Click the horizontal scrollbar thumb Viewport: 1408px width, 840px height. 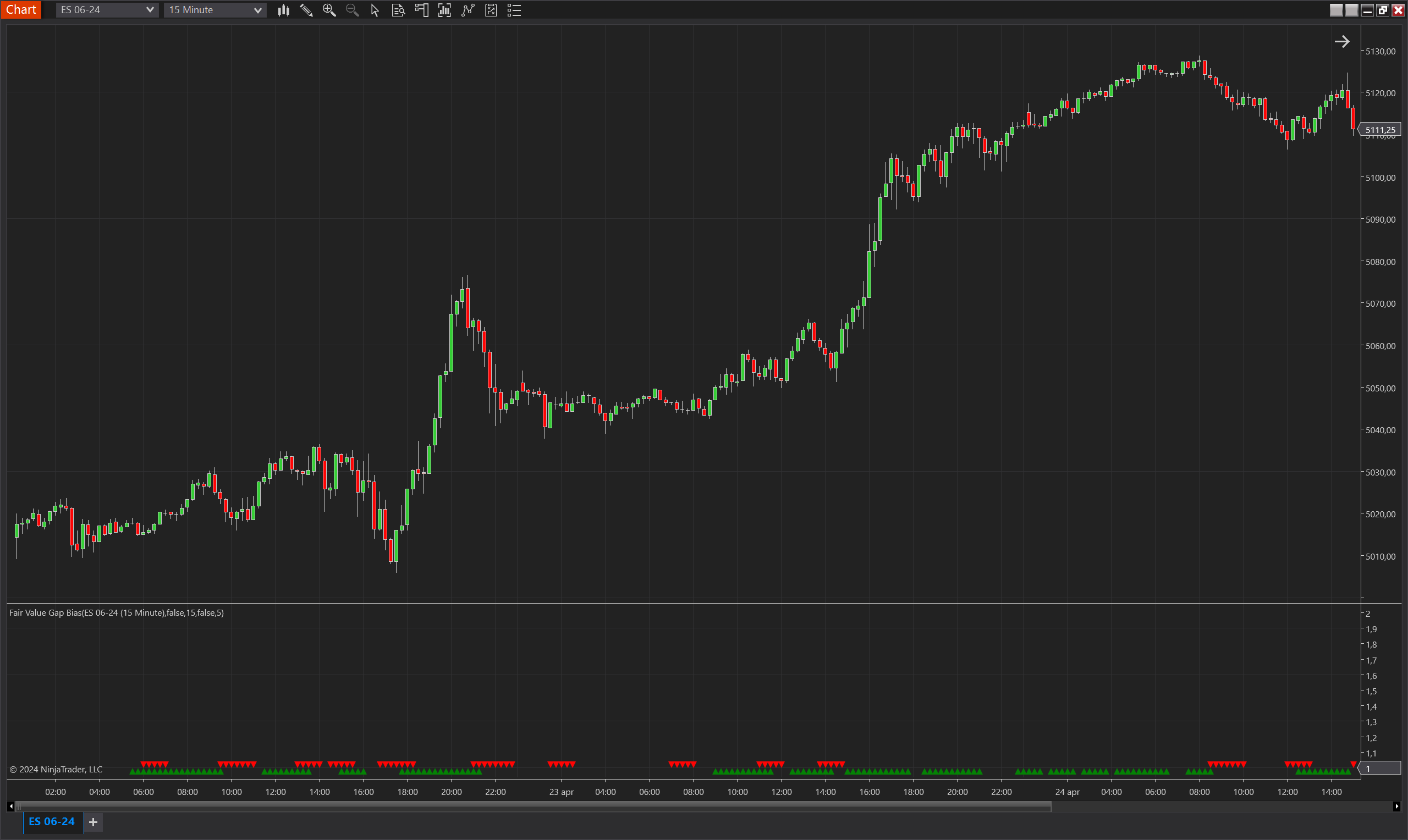coord(533,806)
